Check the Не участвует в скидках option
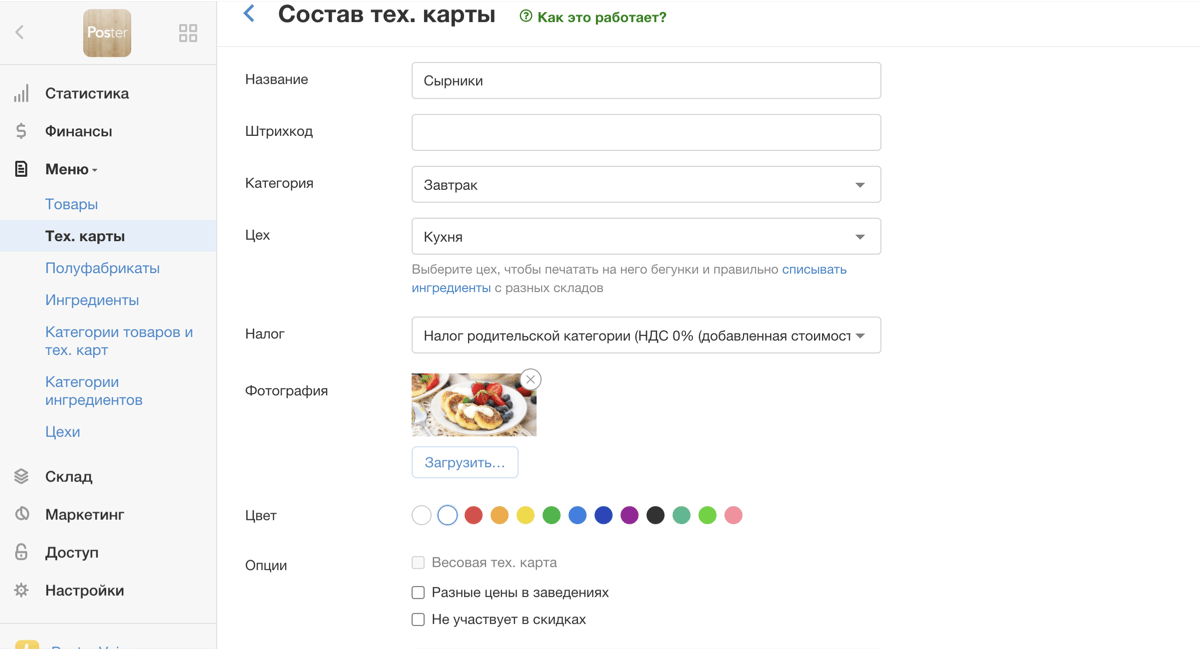 (x=417, y=619)
